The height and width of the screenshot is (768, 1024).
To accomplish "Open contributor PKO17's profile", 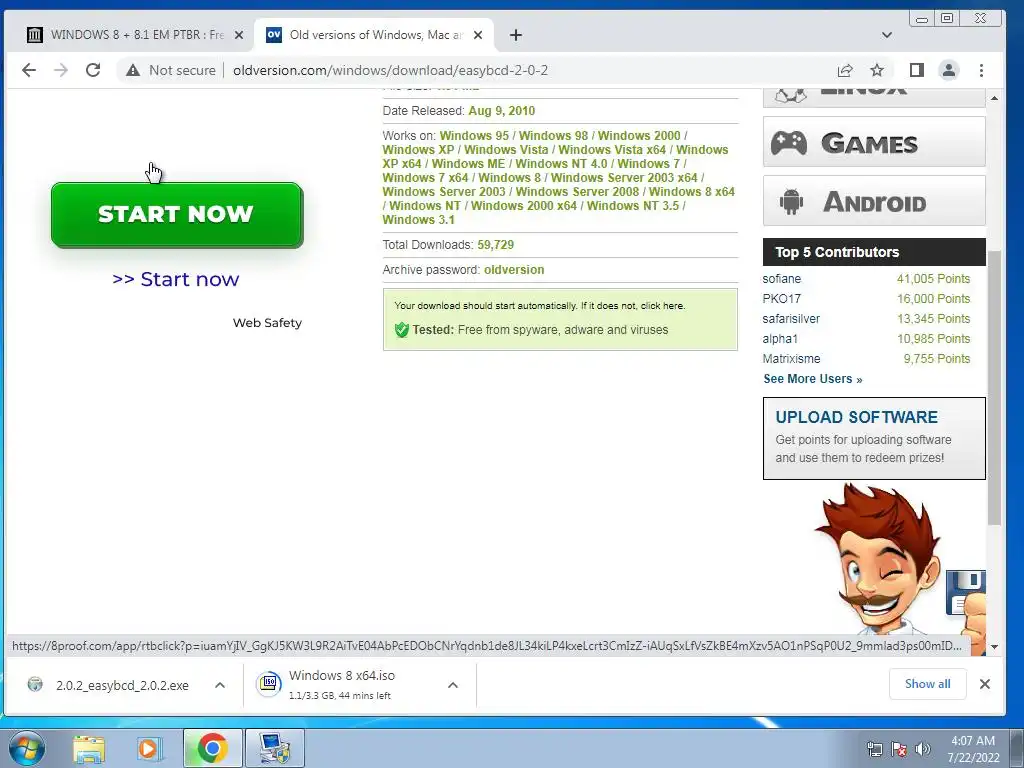I will click(x=782, y=298).
